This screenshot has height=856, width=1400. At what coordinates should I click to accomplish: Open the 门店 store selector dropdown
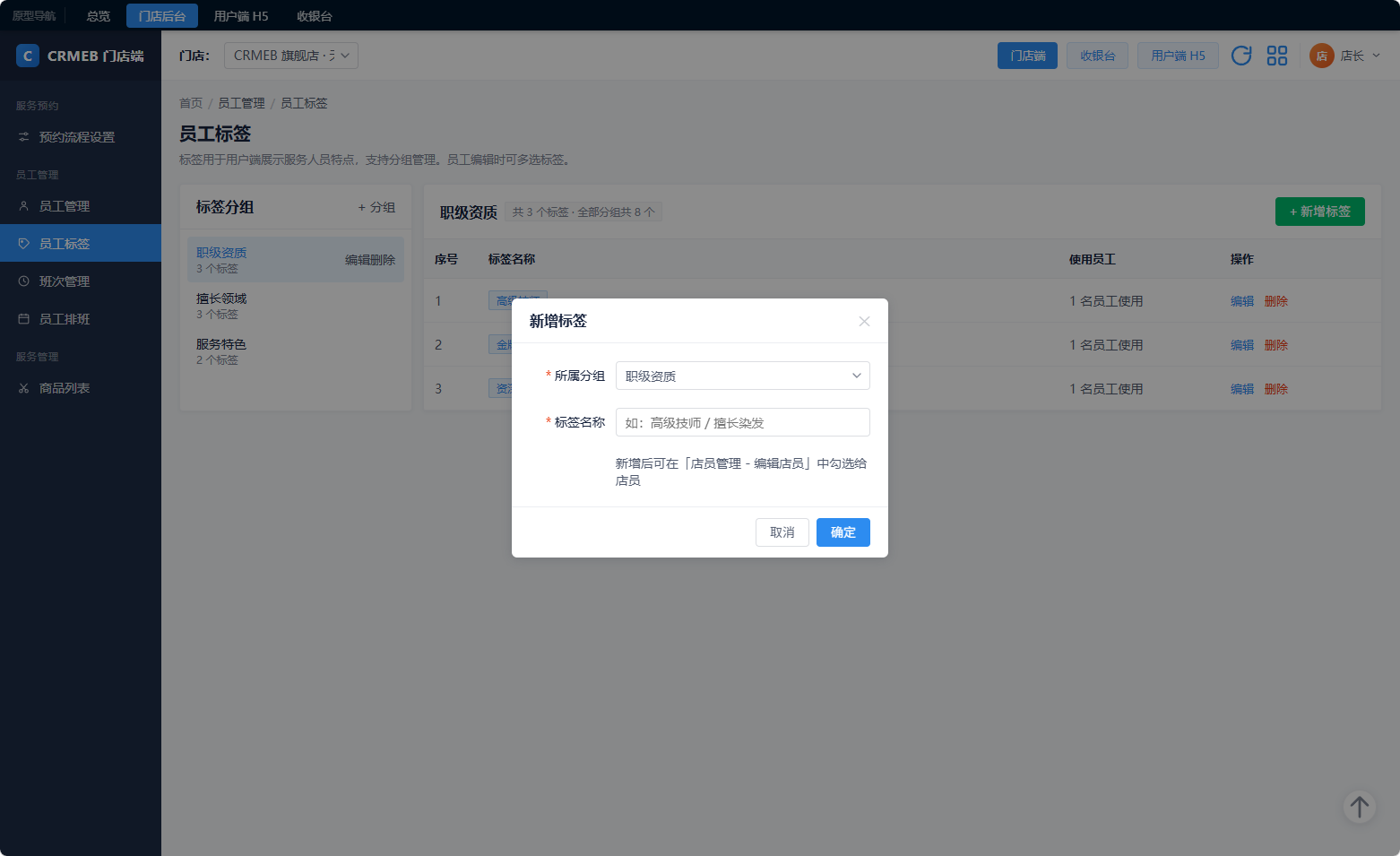click(x=291, y=56)
